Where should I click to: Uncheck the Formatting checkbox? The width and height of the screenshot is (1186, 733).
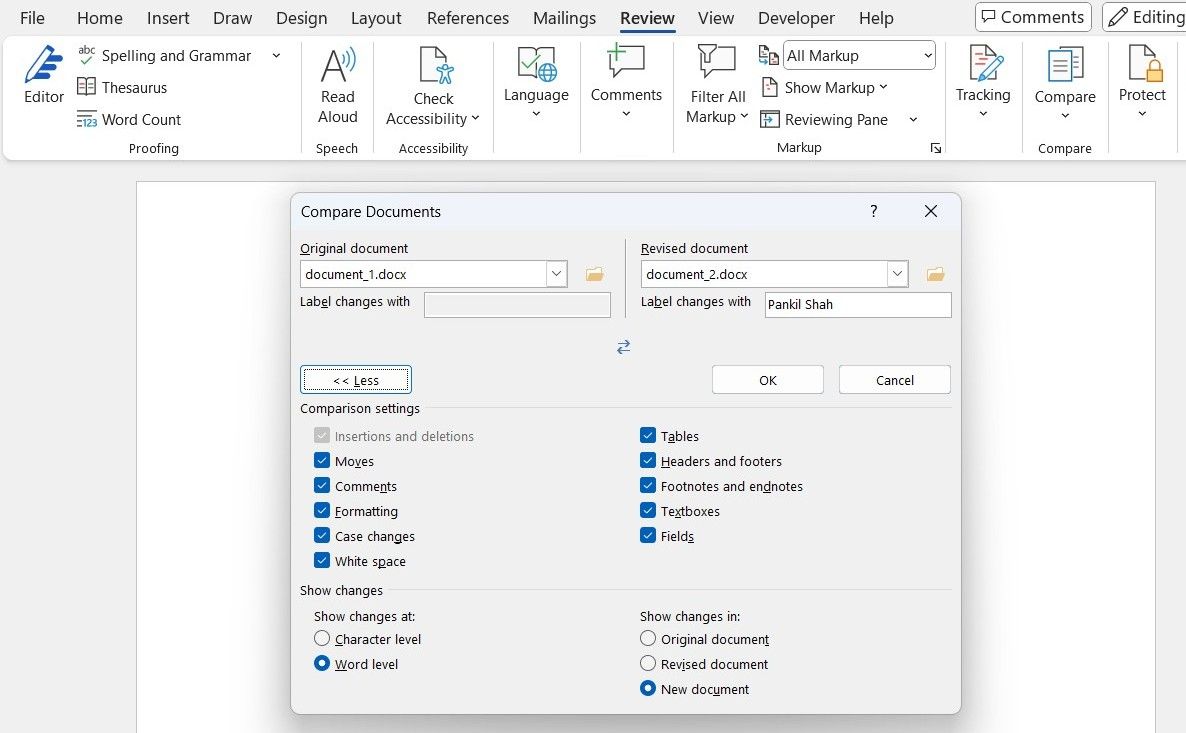pyautogui.click(x=321, y=510)
